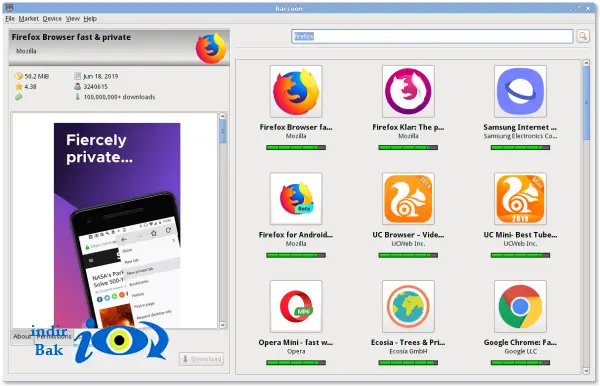
Task: Select the Opera Mini app icon
Action: click(x=296, y=306)
